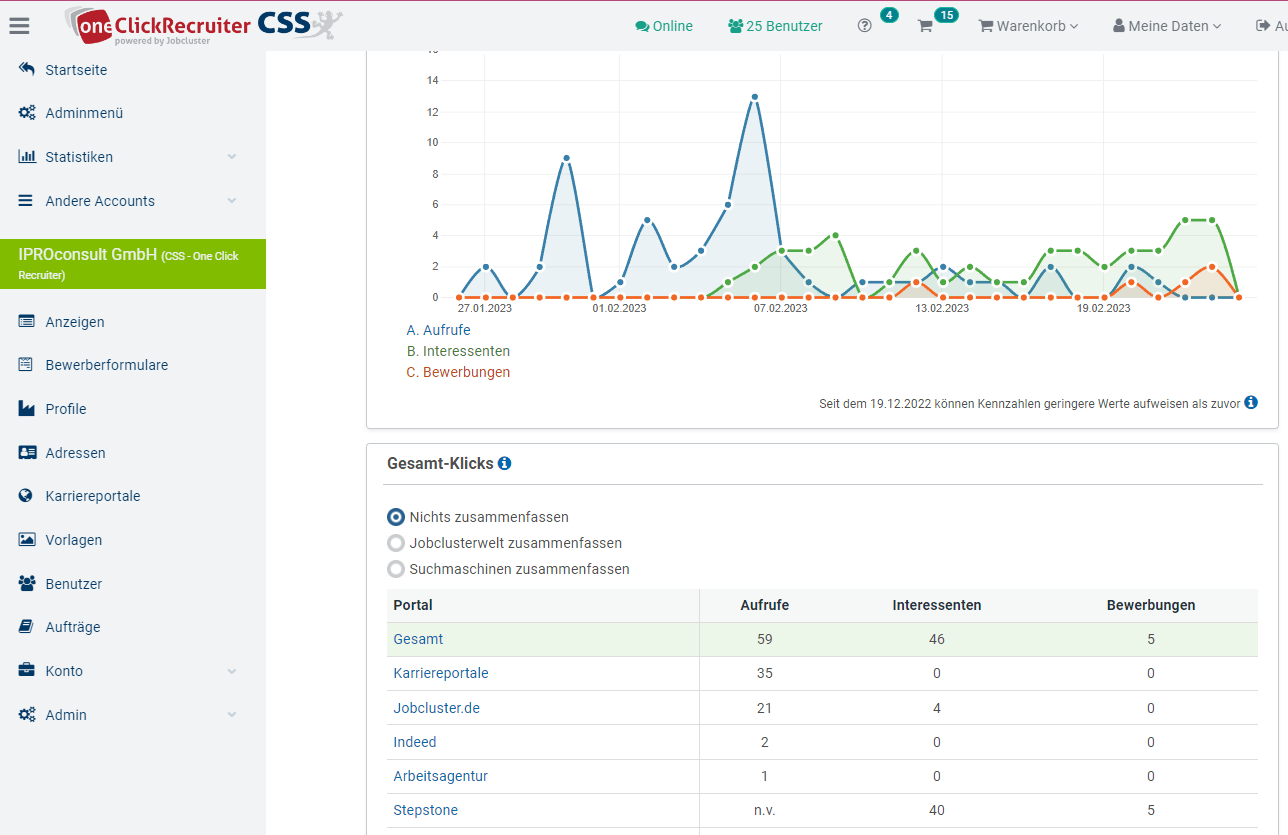Click the Portal column header
The image size is (1288, 835).
(x=413, y=605)
